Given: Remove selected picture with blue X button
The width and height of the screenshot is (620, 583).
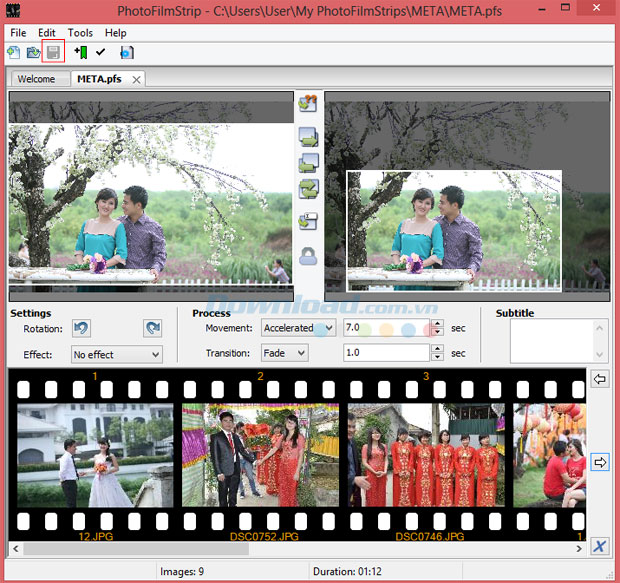Looking at the screenshot, I should pos(599,545).
